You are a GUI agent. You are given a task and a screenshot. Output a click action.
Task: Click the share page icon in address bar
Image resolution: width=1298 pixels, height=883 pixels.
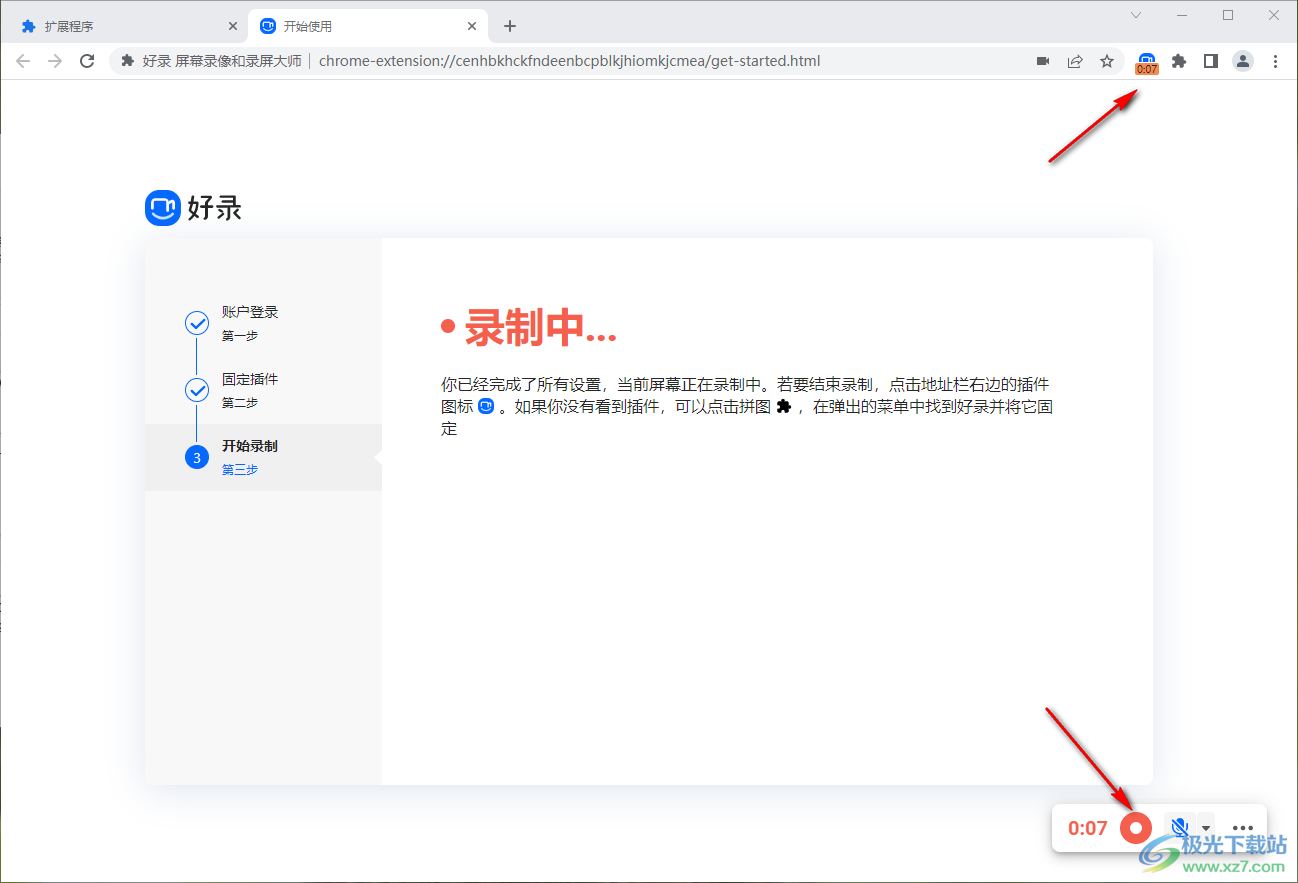[1075, 61]
